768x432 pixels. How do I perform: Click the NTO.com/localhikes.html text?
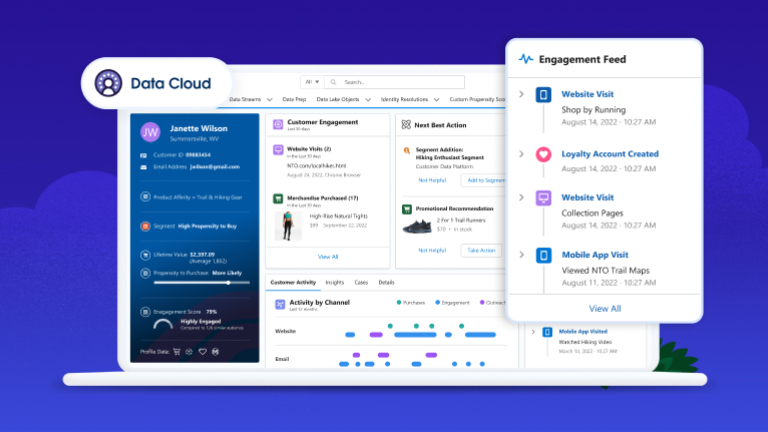coord(316,166)
